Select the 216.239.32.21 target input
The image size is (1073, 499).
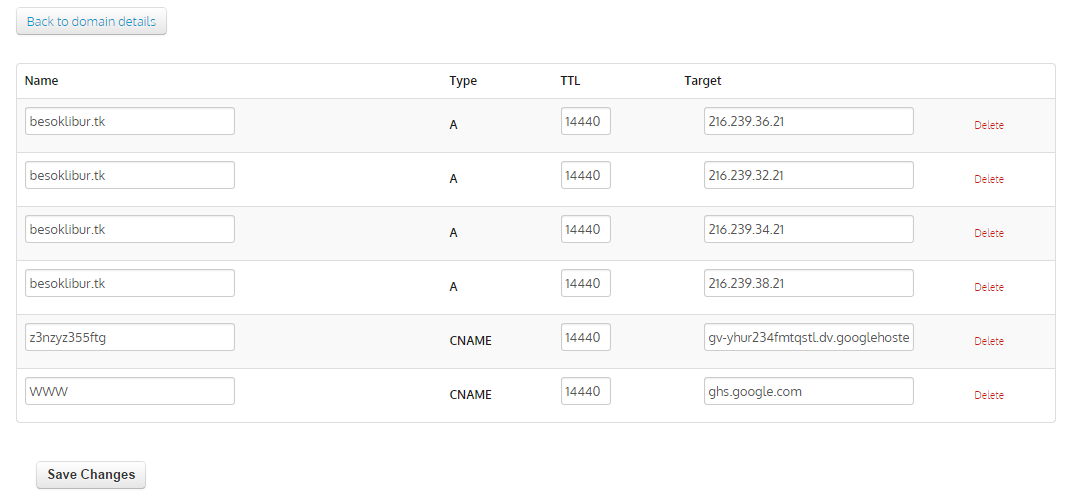coord(808,175)
